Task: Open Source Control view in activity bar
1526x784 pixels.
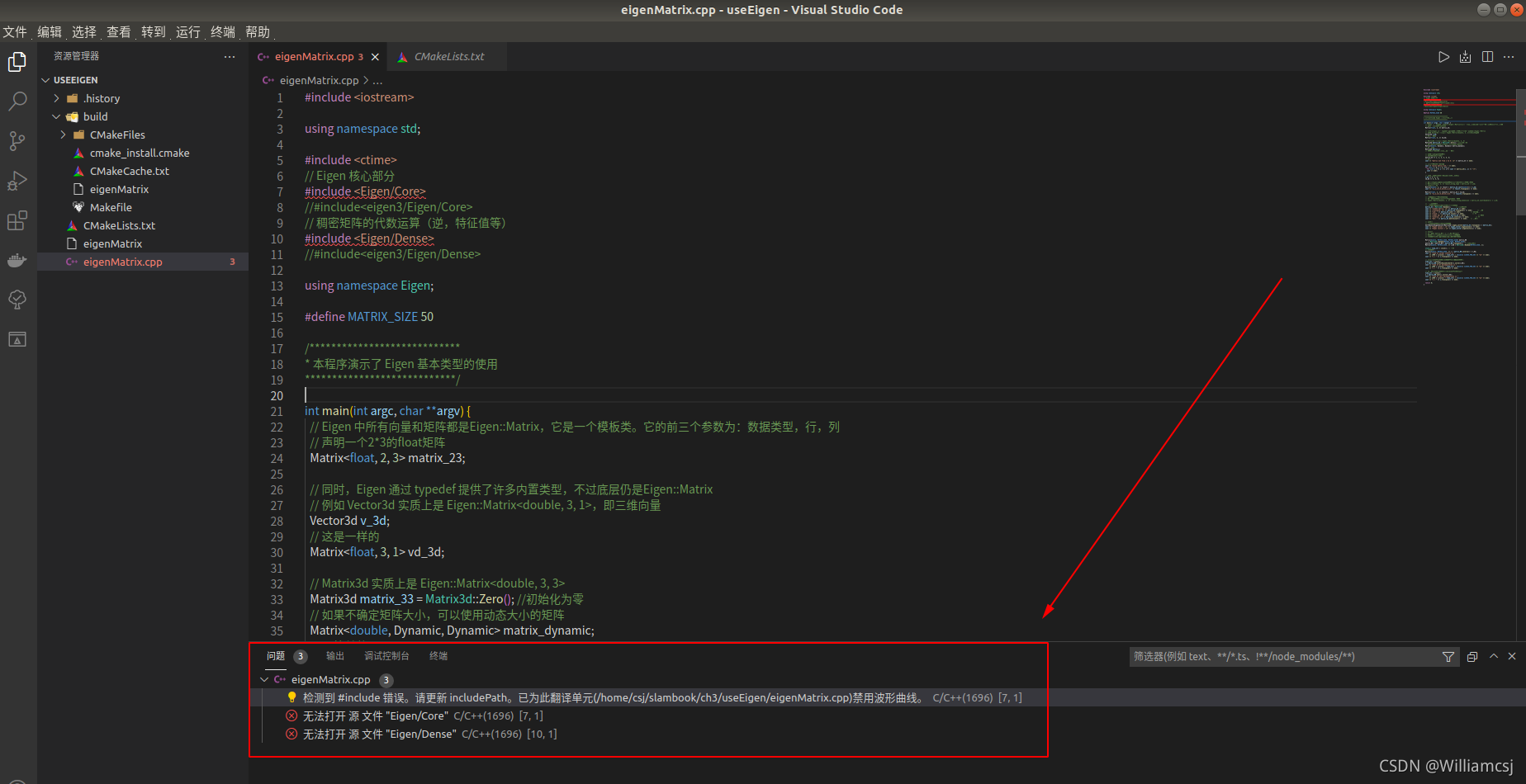Action: [x=17, y=141]
